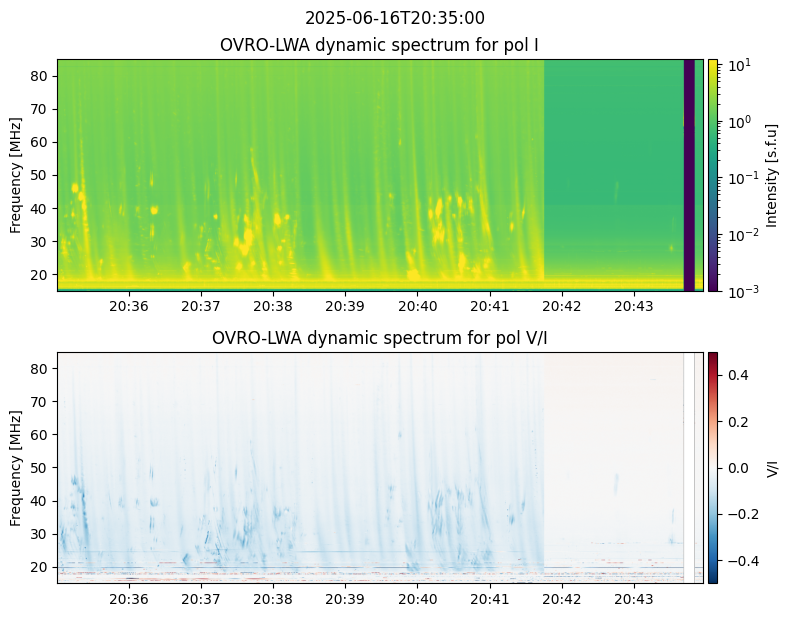Image resolution: width=789 pixels, height=617 pixels.
Task: Click the top plot's 'Frequency [MHz]' axis label
Action: [16, 175]
